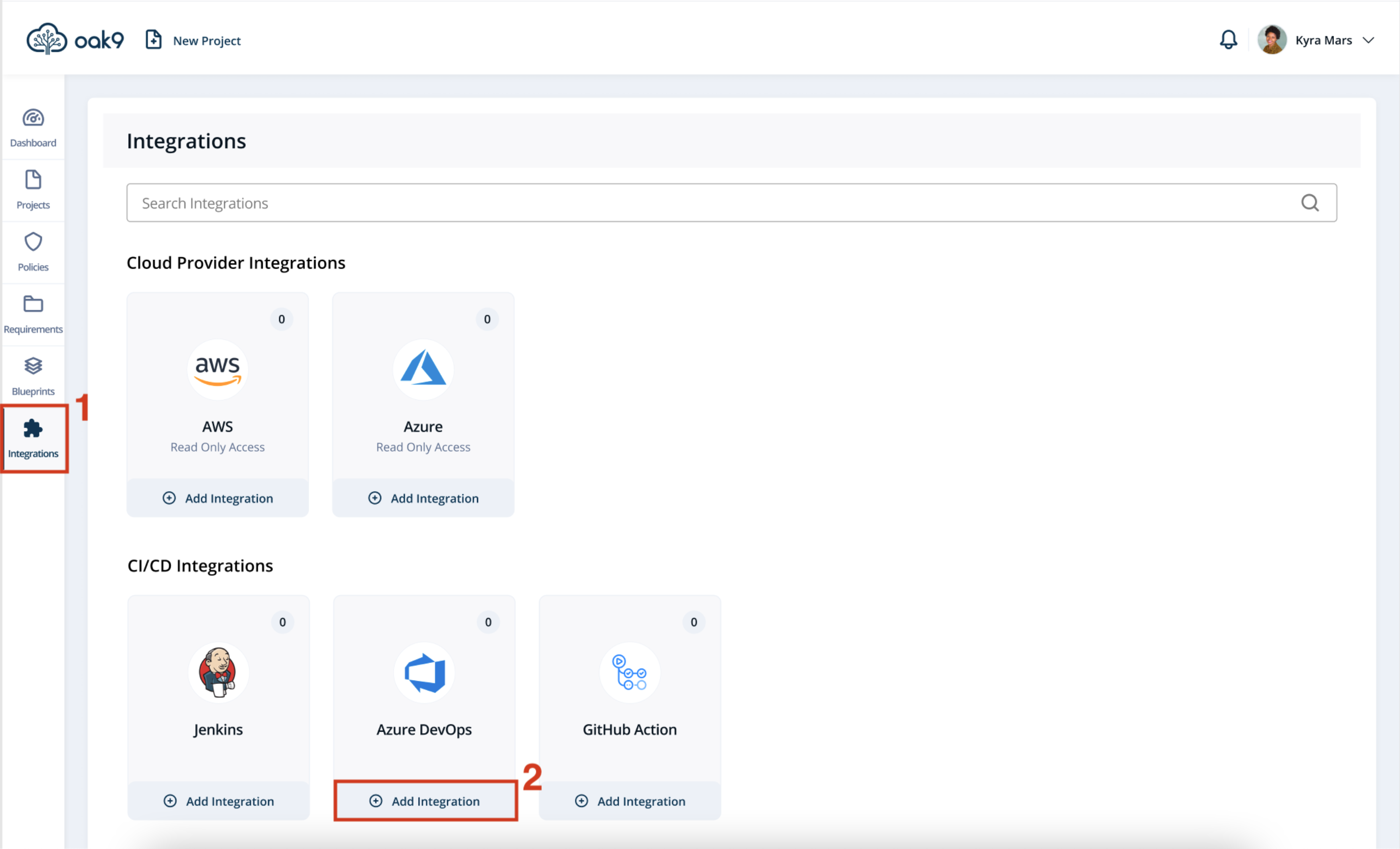
Task: Click the Azure DevOps count badge
Action: (489, 622)
